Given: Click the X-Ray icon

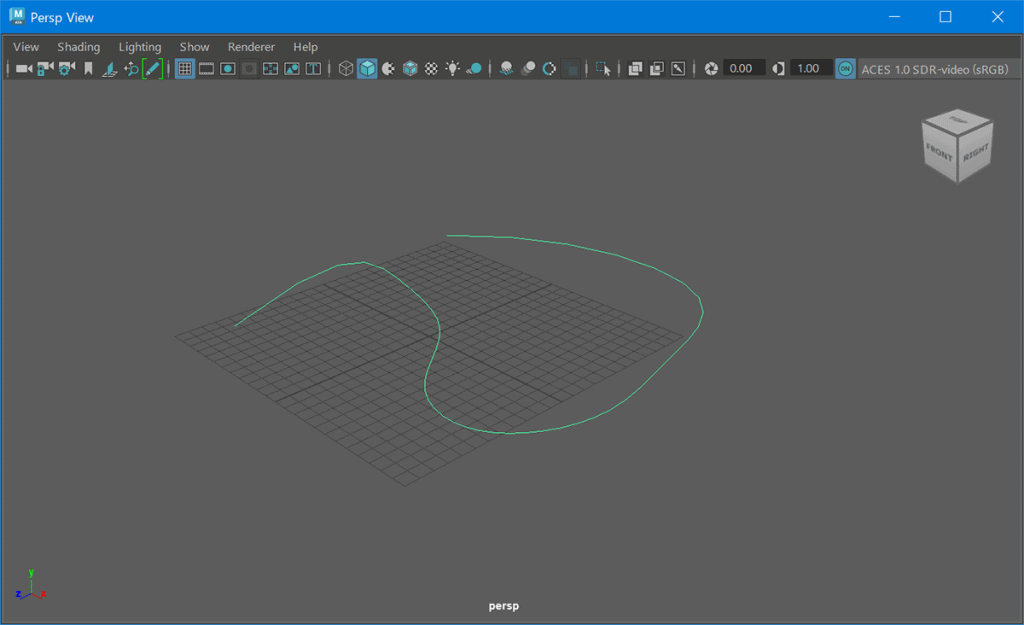Looking at the screenshot, I should [635, 69].
